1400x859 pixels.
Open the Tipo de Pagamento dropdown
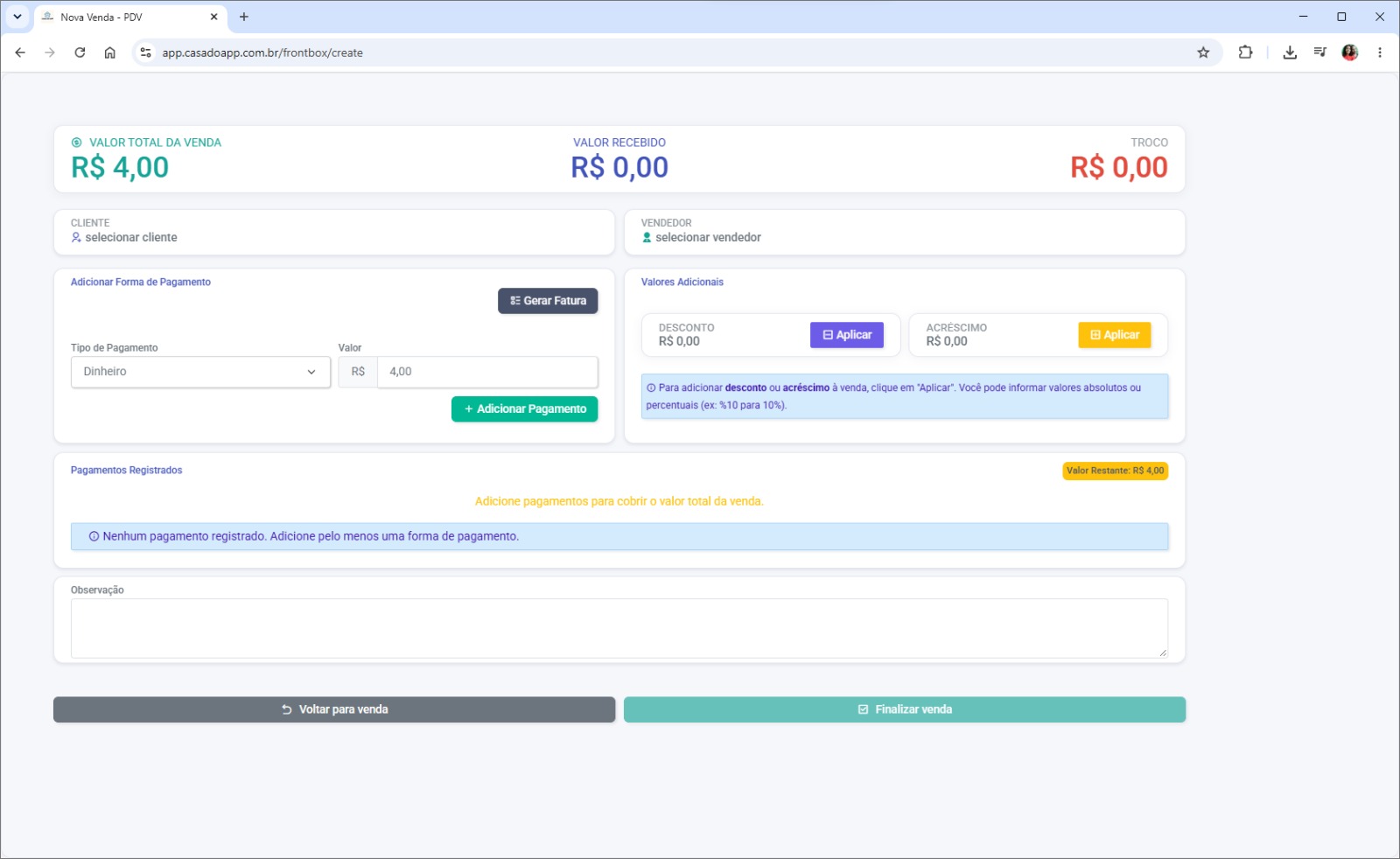point(200,372)
